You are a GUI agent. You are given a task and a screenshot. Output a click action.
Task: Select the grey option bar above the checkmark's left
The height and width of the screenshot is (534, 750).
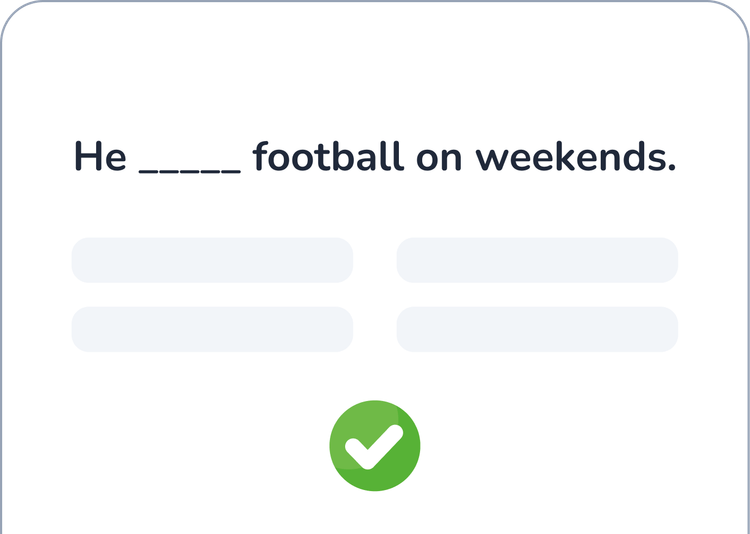(x=212, y=329)
